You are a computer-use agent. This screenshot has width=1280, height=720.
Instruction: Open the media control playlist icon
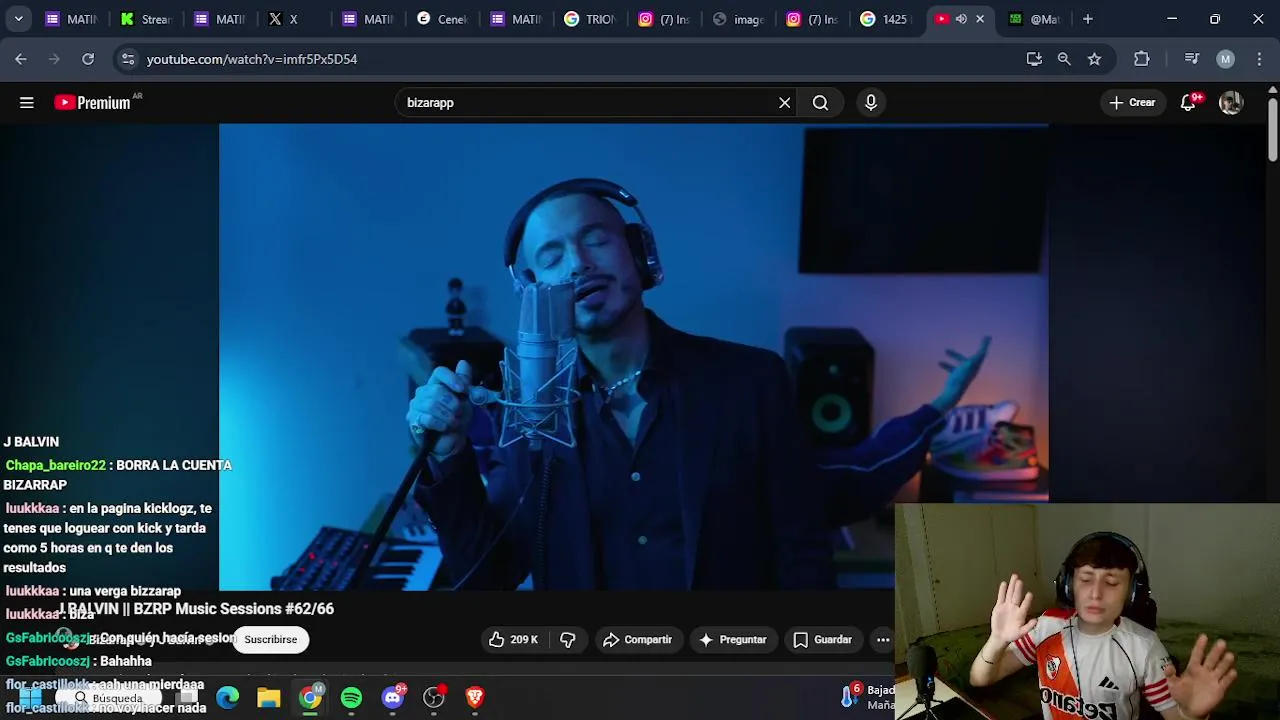[x=1191, y=59]
